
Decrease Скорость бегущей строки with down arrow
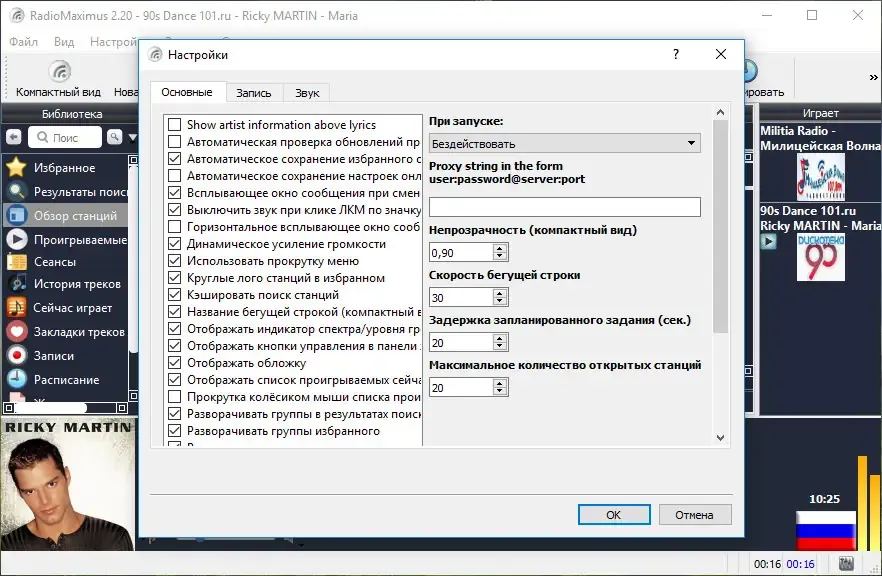tap(500, 302)
